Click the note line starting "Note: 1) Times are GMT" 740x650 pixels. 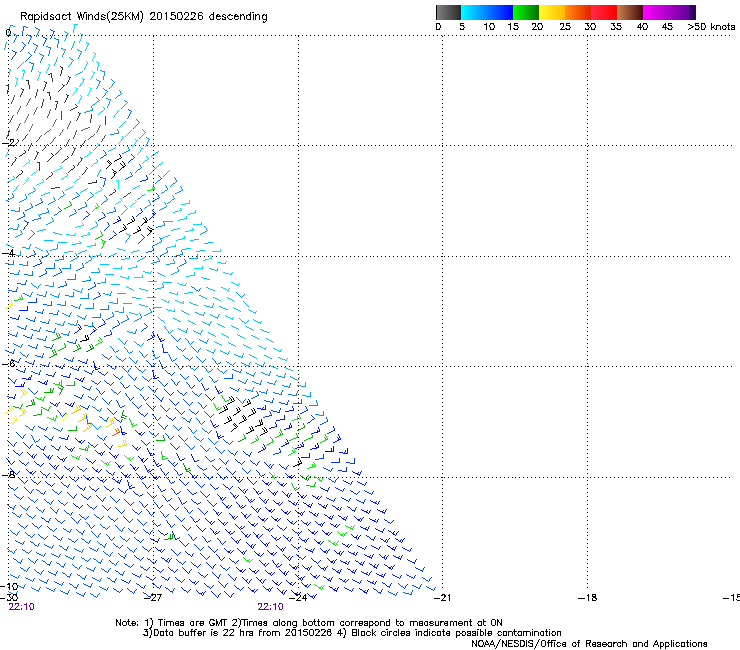pyautogui.click(x=309, y=623)
